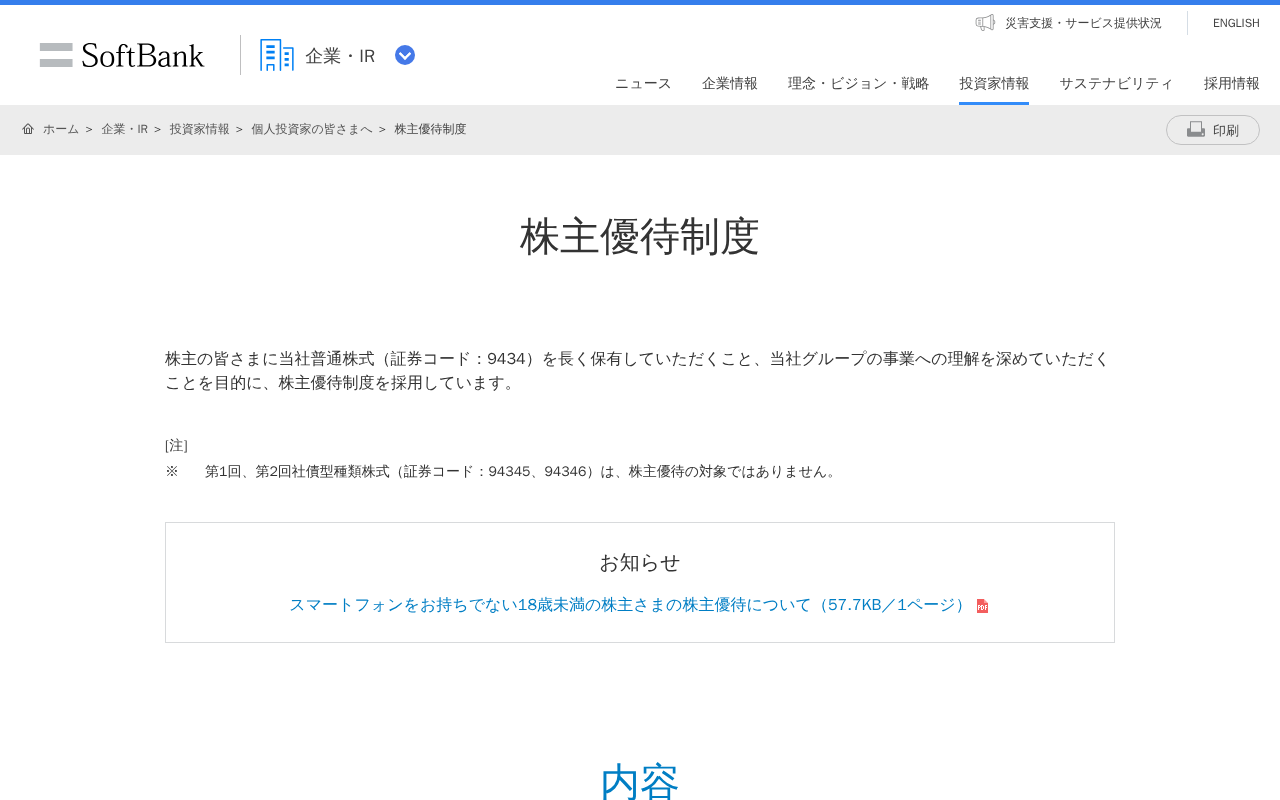Click the お知らせ heading
The image size is (1280, 800).
[x=640, y=562]
